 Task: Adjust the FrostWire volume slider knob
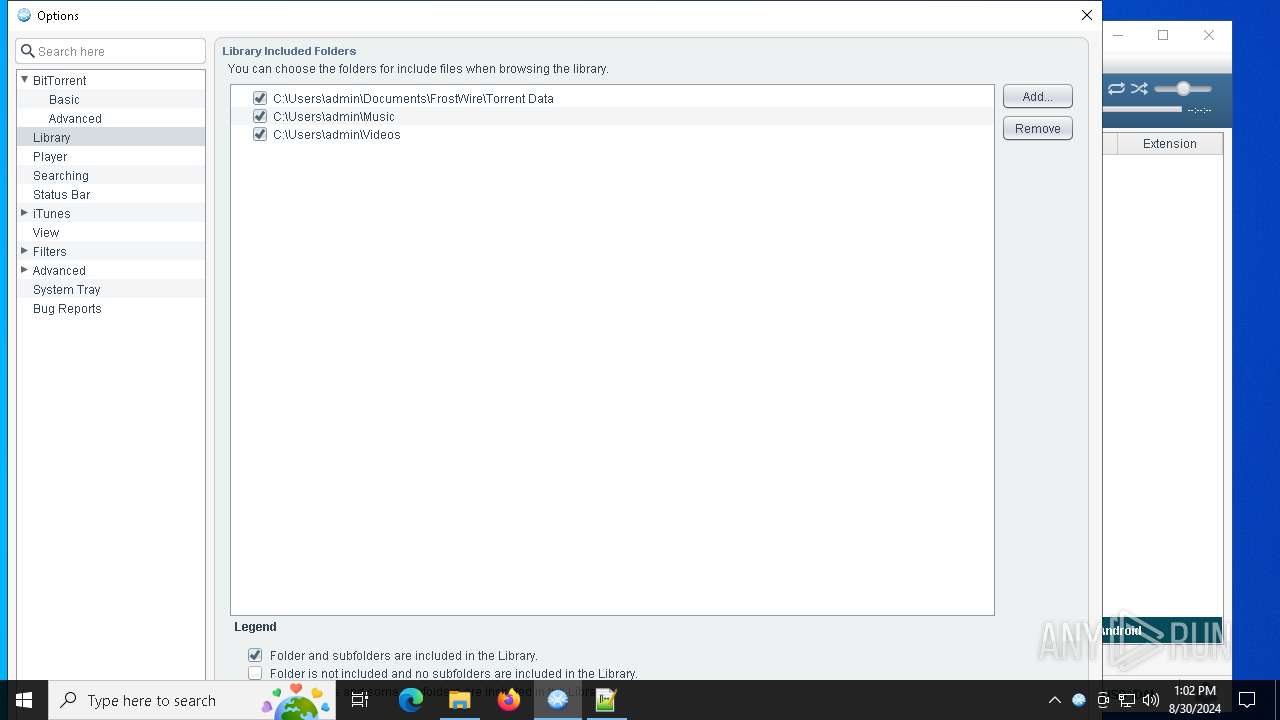click(x=1183, y=89)
